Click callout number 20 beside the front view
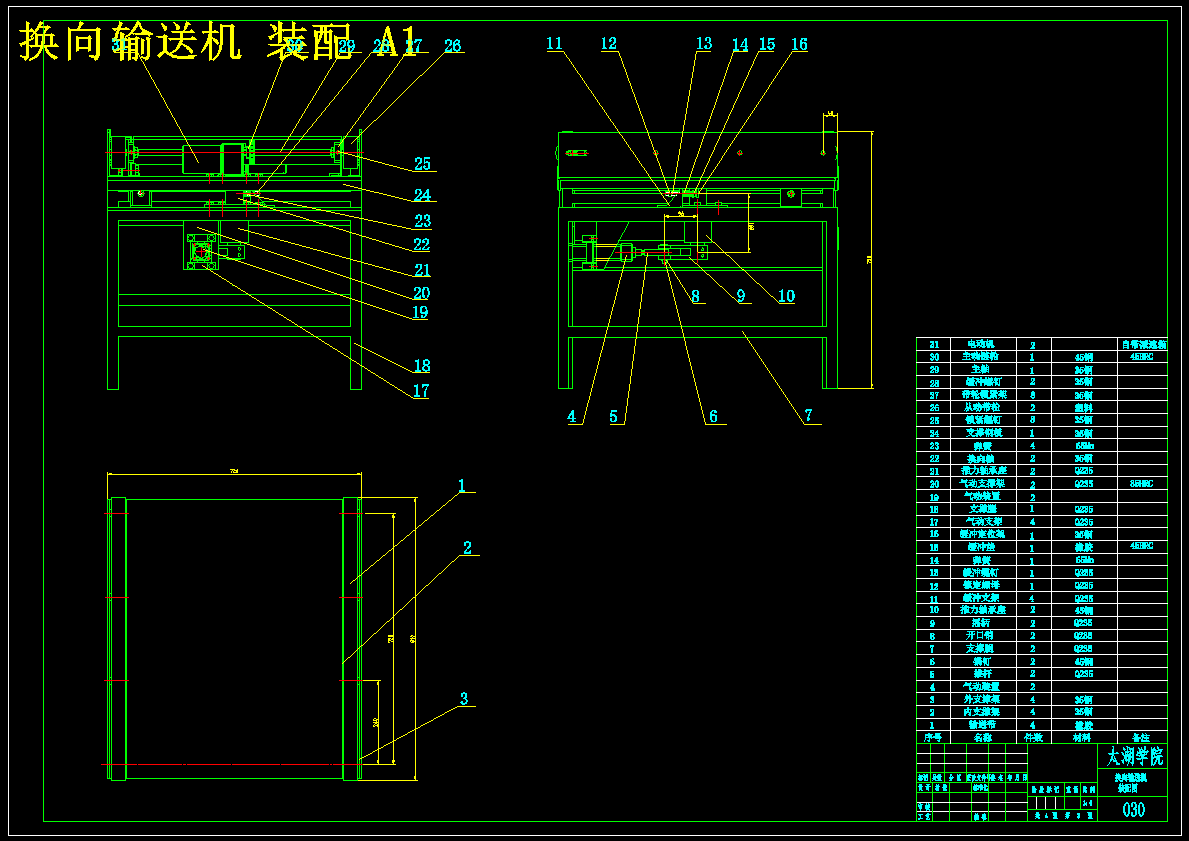This screenshot has height=841, width=1189. [x=422, y=293]
